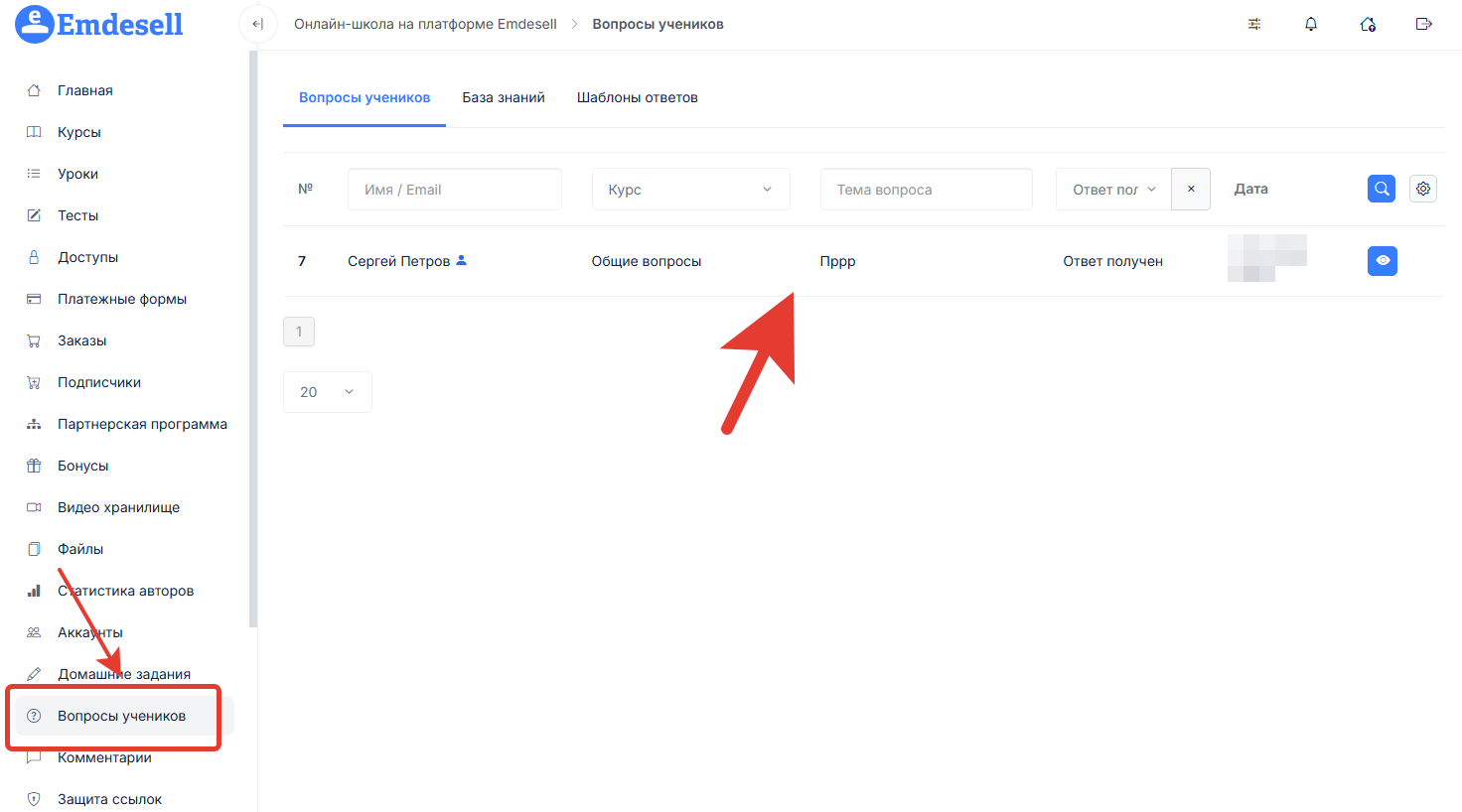Click the blue search button

coord(1382,189)
